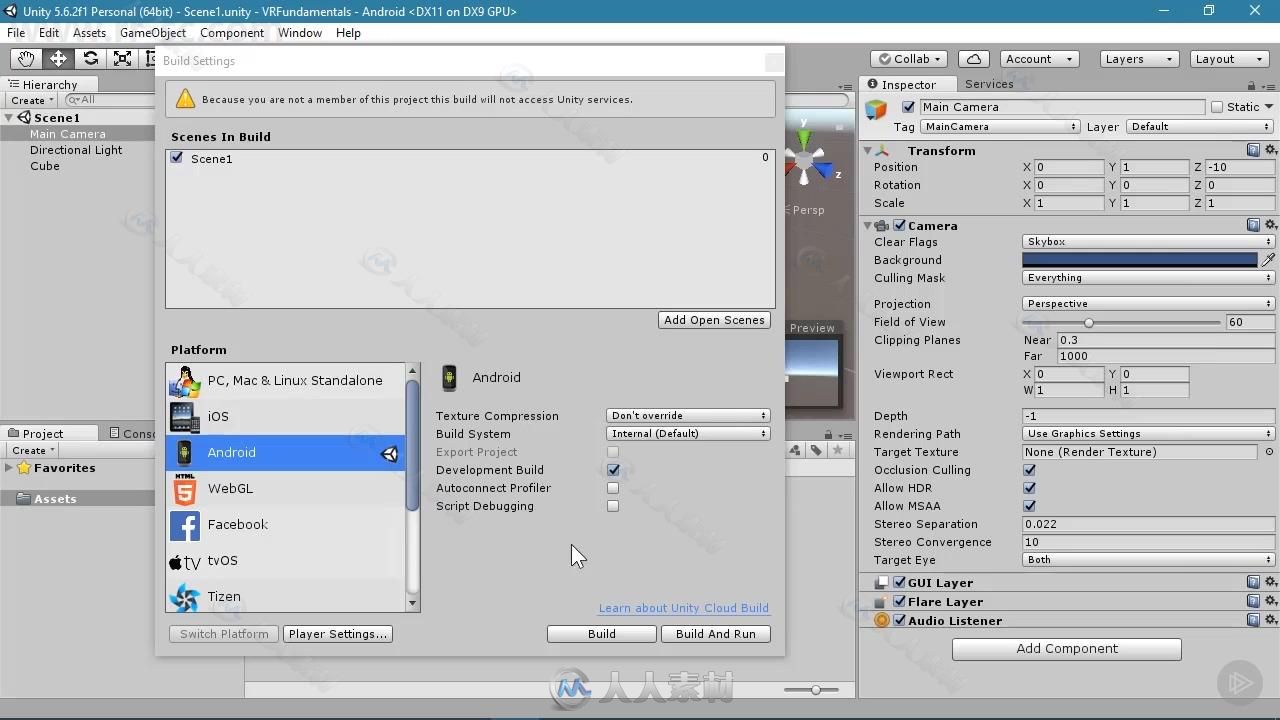
Task: Open Rendering Path dropdown
Action: pos(1148,434)
